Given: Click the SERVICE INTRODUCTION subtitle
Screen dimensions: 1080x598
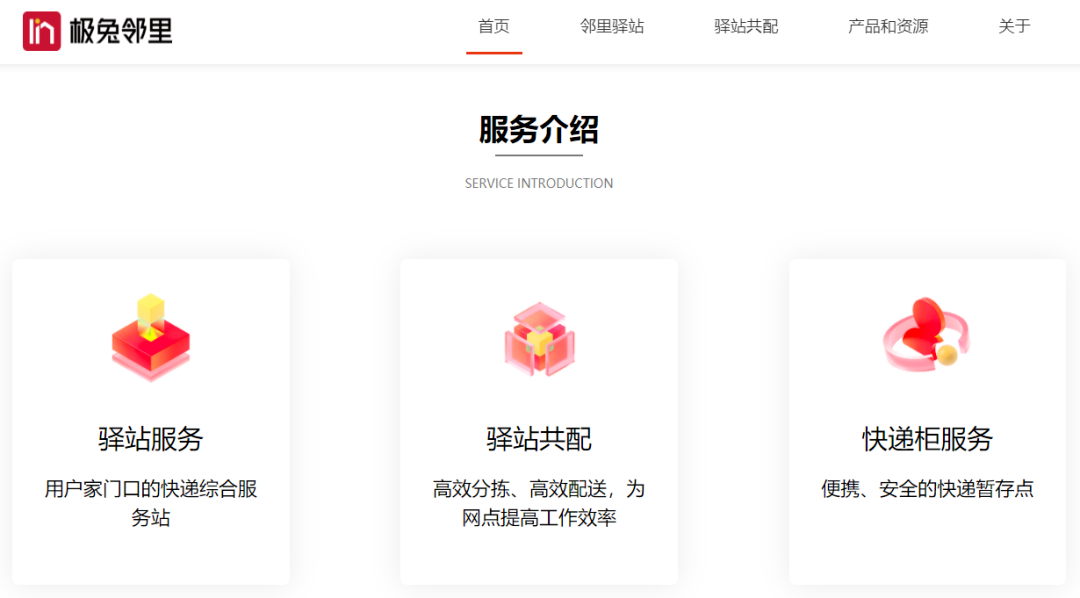Looking at the screenshot, I should (539, 183).
